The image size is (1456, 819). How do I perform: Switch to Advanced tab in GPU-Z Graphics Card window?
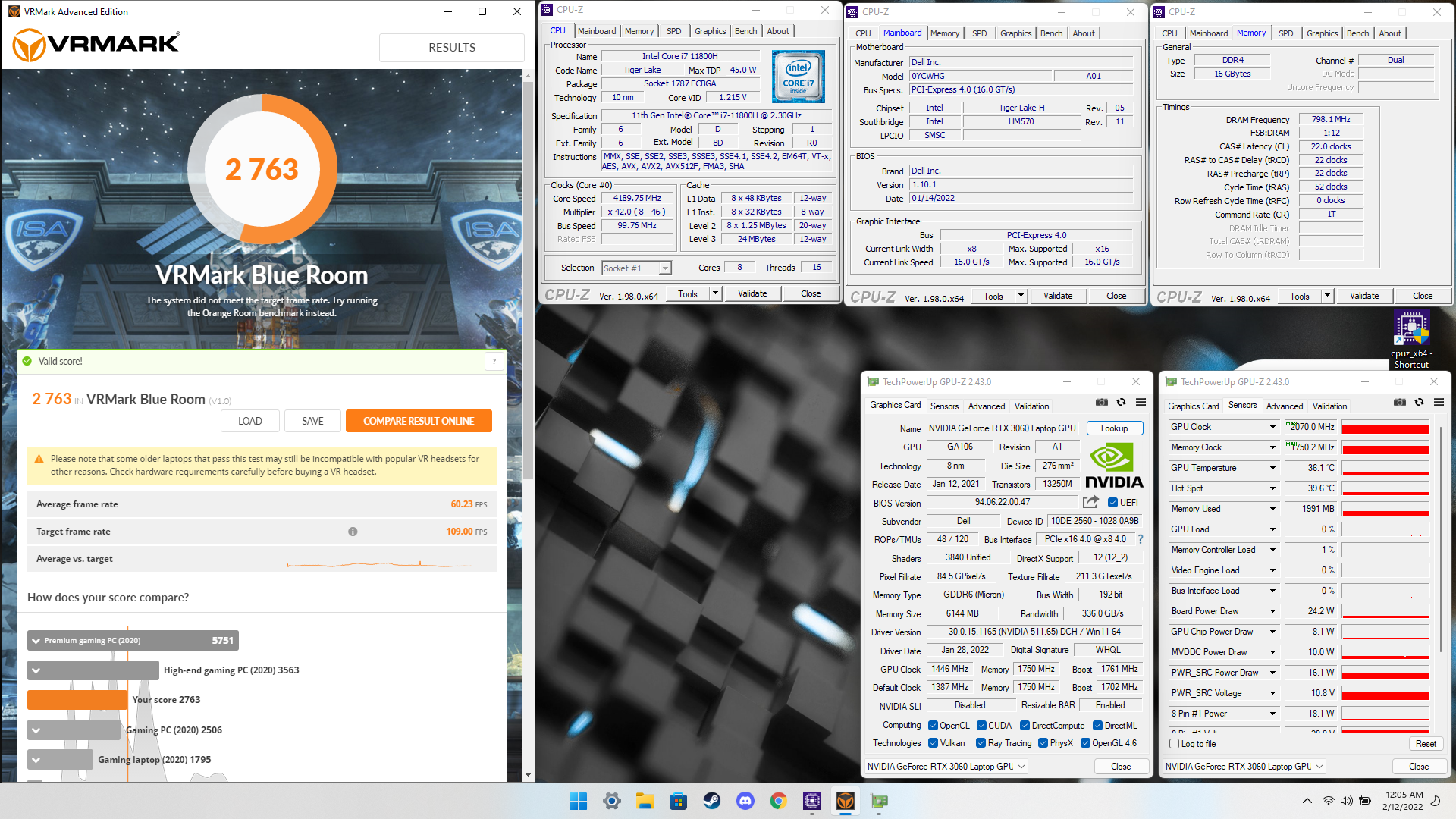[x=986, y=406]
